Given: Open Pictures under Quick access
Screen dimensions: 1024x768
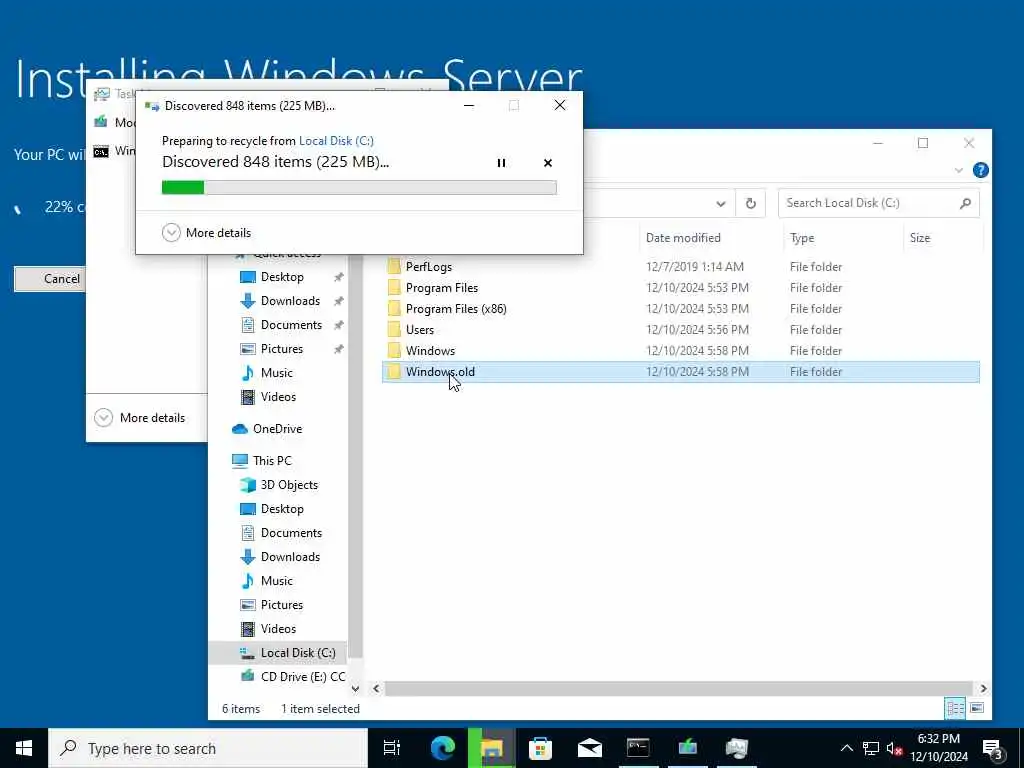Looking at the screenshot, I should 281,349.
